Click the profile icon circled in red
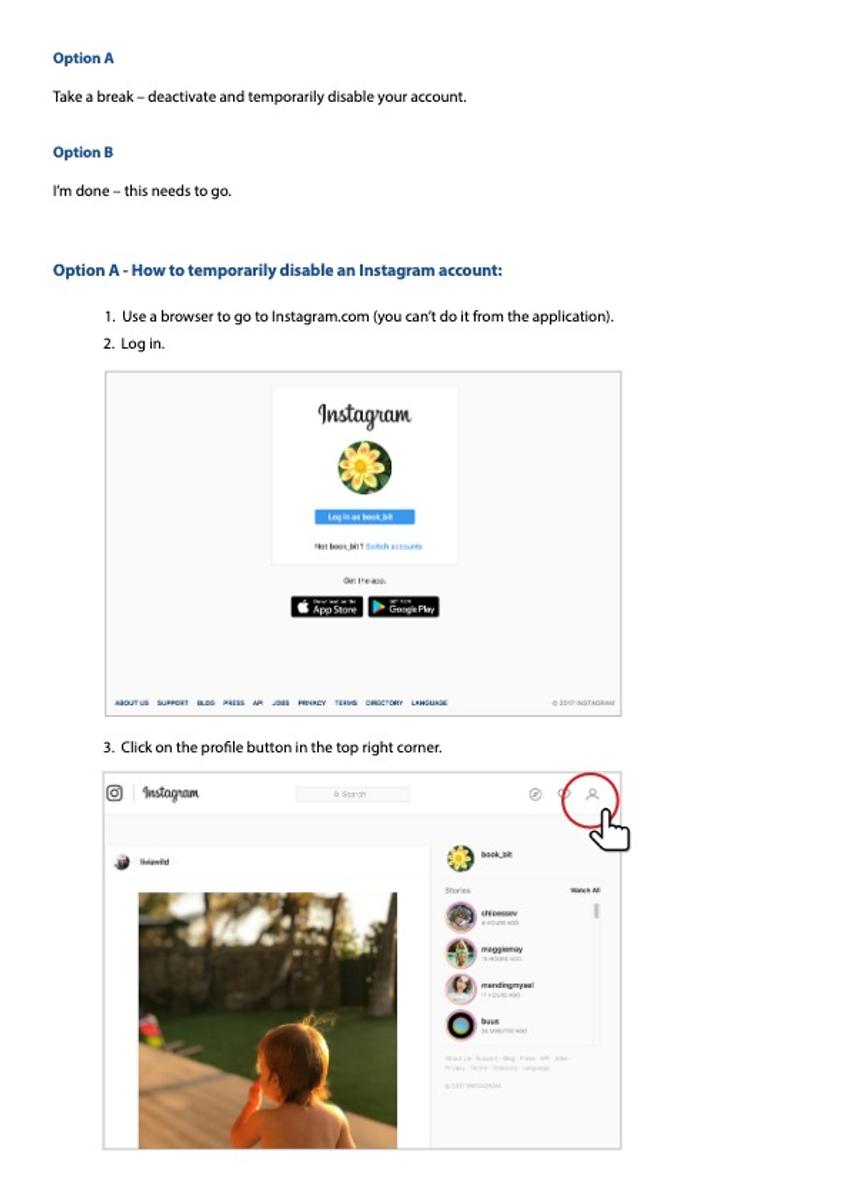This screenshot has height=1200, width=849. coord(592,794)
